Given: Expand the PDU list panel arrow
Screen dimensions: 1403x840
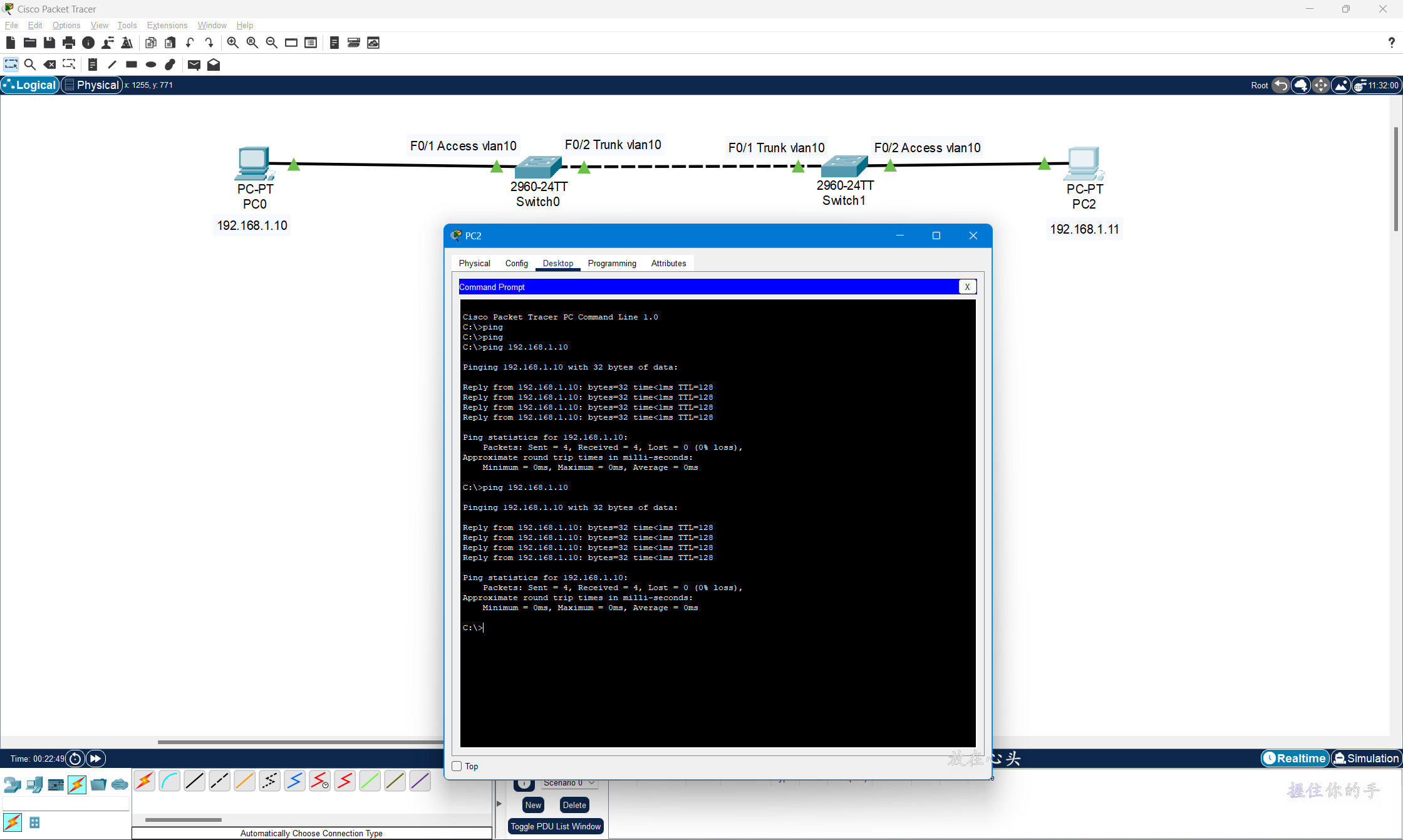Looking at the screenshot, I should [x=499, y=804].
